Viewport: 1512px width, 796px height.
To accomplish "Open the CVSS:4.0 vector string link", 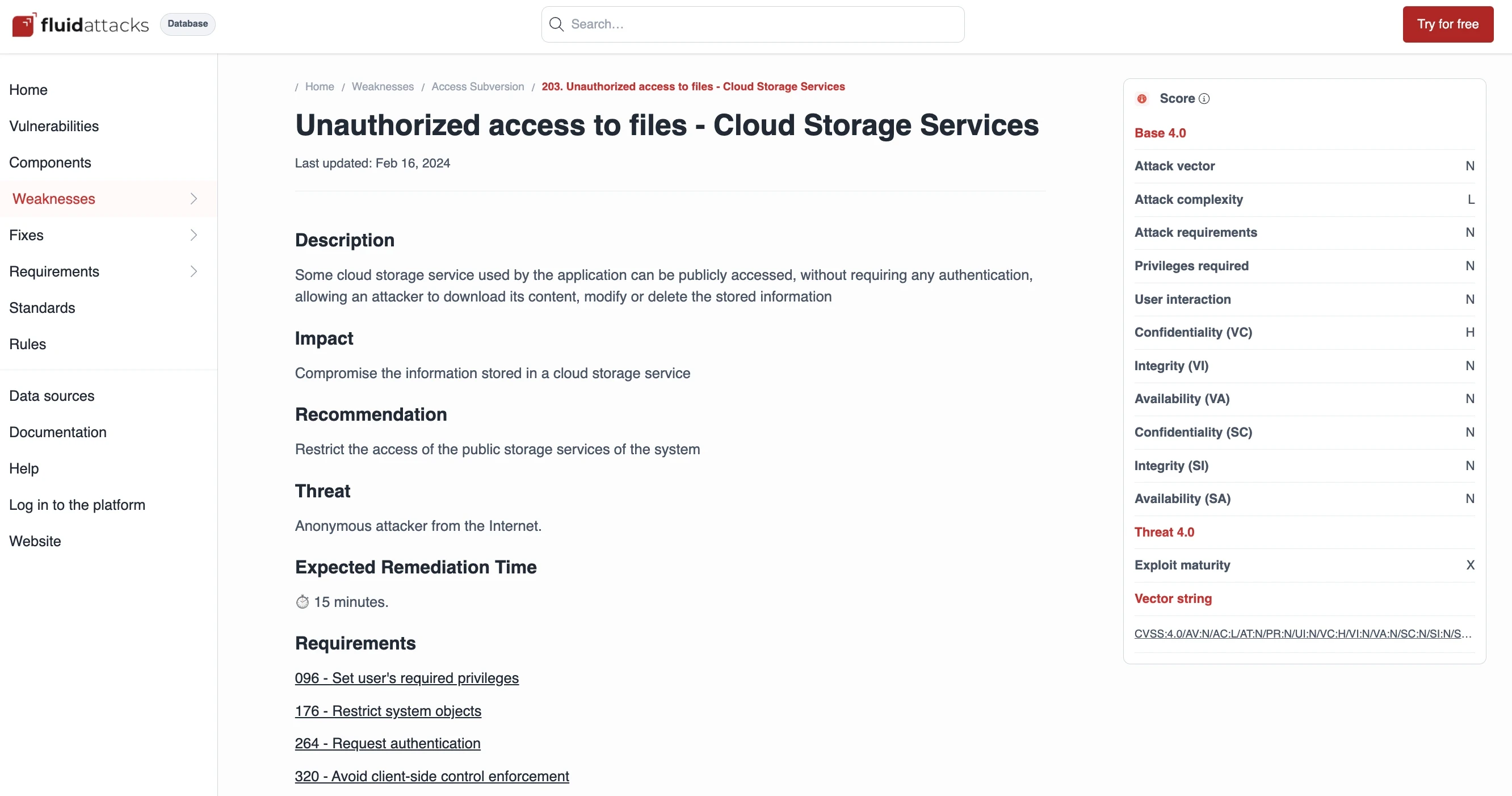I will [1304, 634].
